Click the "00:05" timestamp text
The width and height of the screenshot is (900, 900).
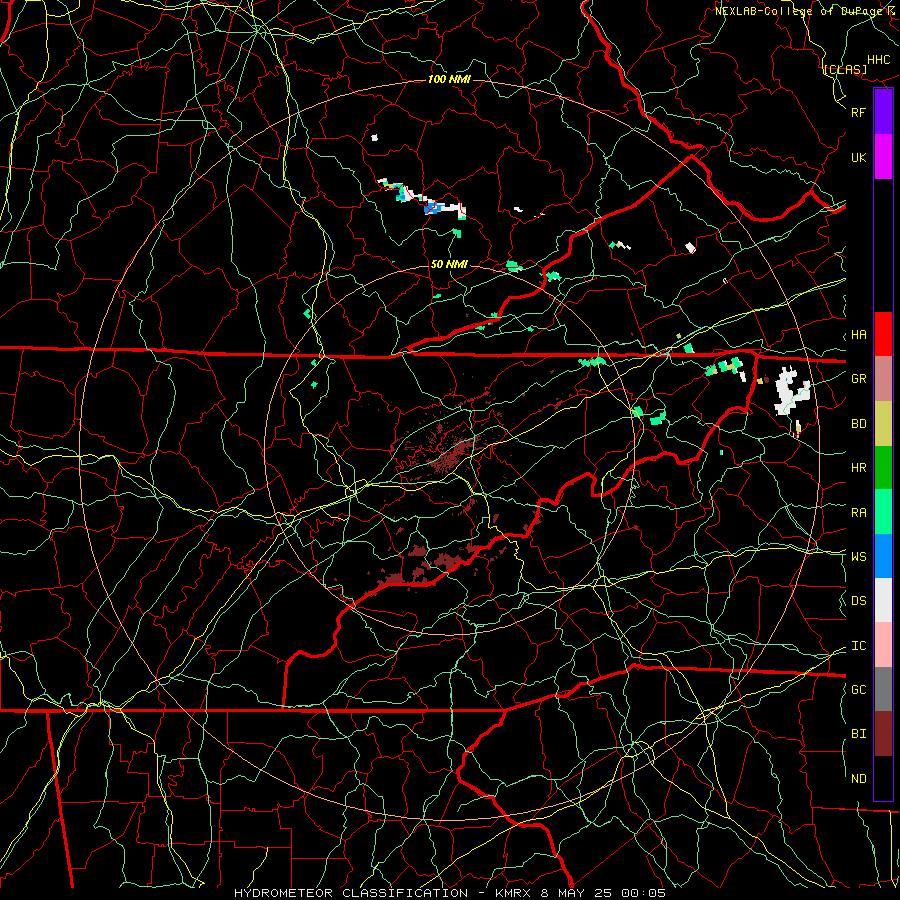pyautogui.click(x=644, y=893)
